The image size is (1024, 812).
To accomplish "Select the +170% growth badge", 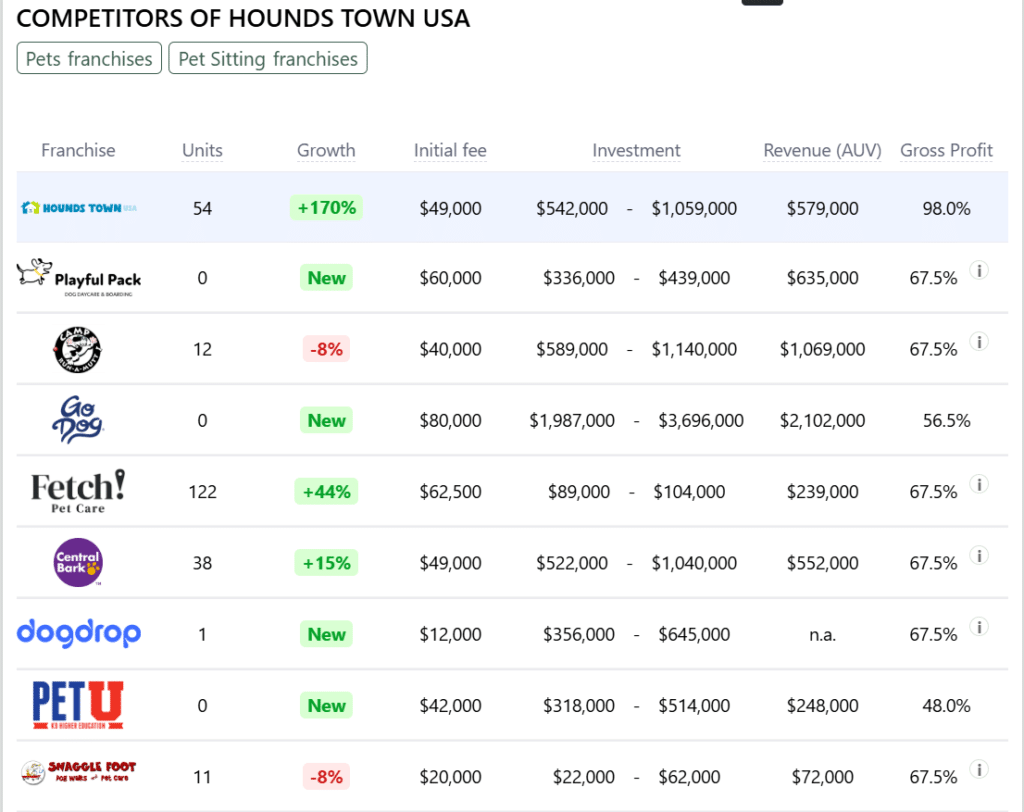I will tap(326, 208).
